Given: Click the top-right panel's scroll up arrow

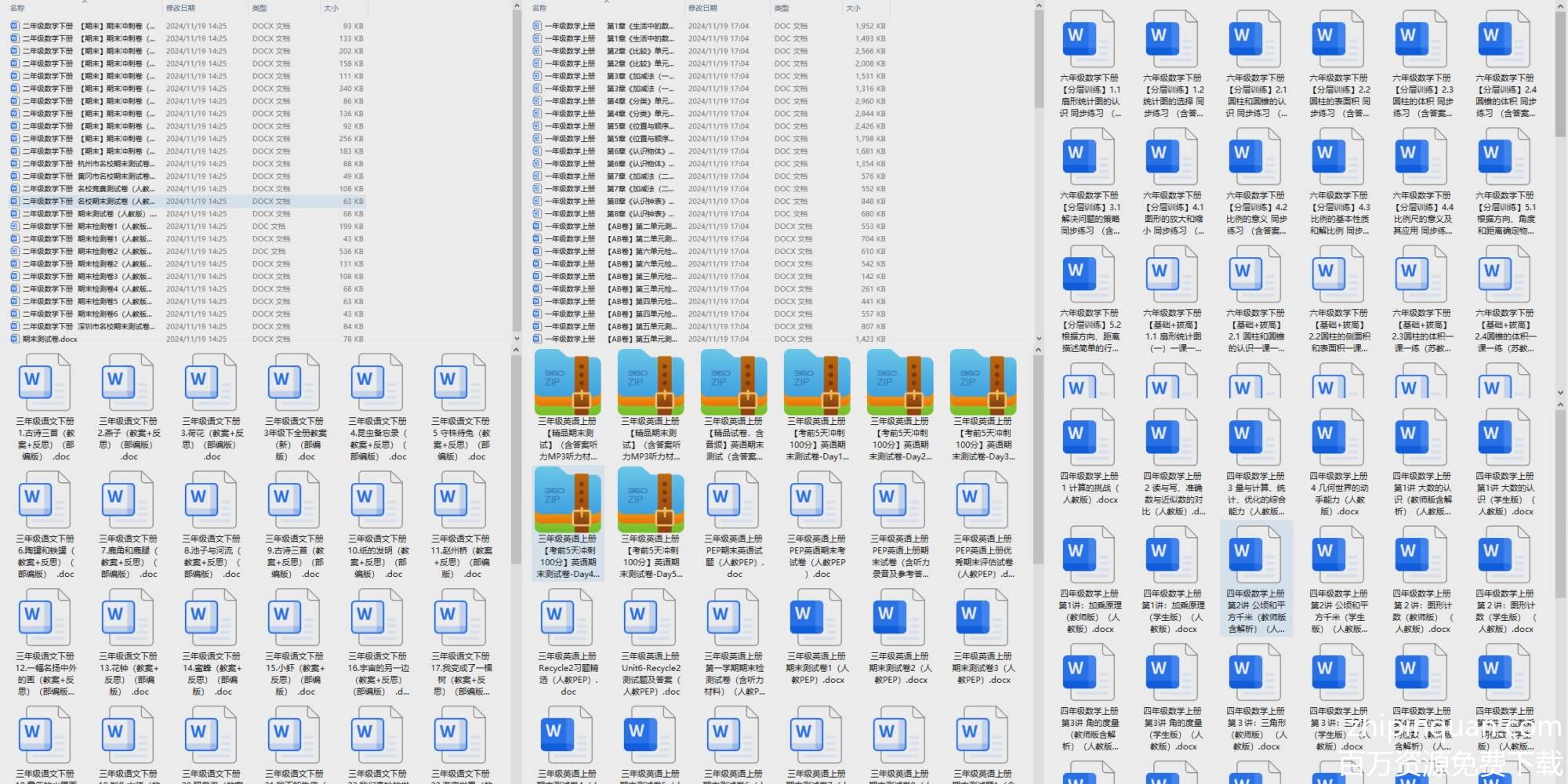Looking at the screenshot, I should coord(1560,6).
